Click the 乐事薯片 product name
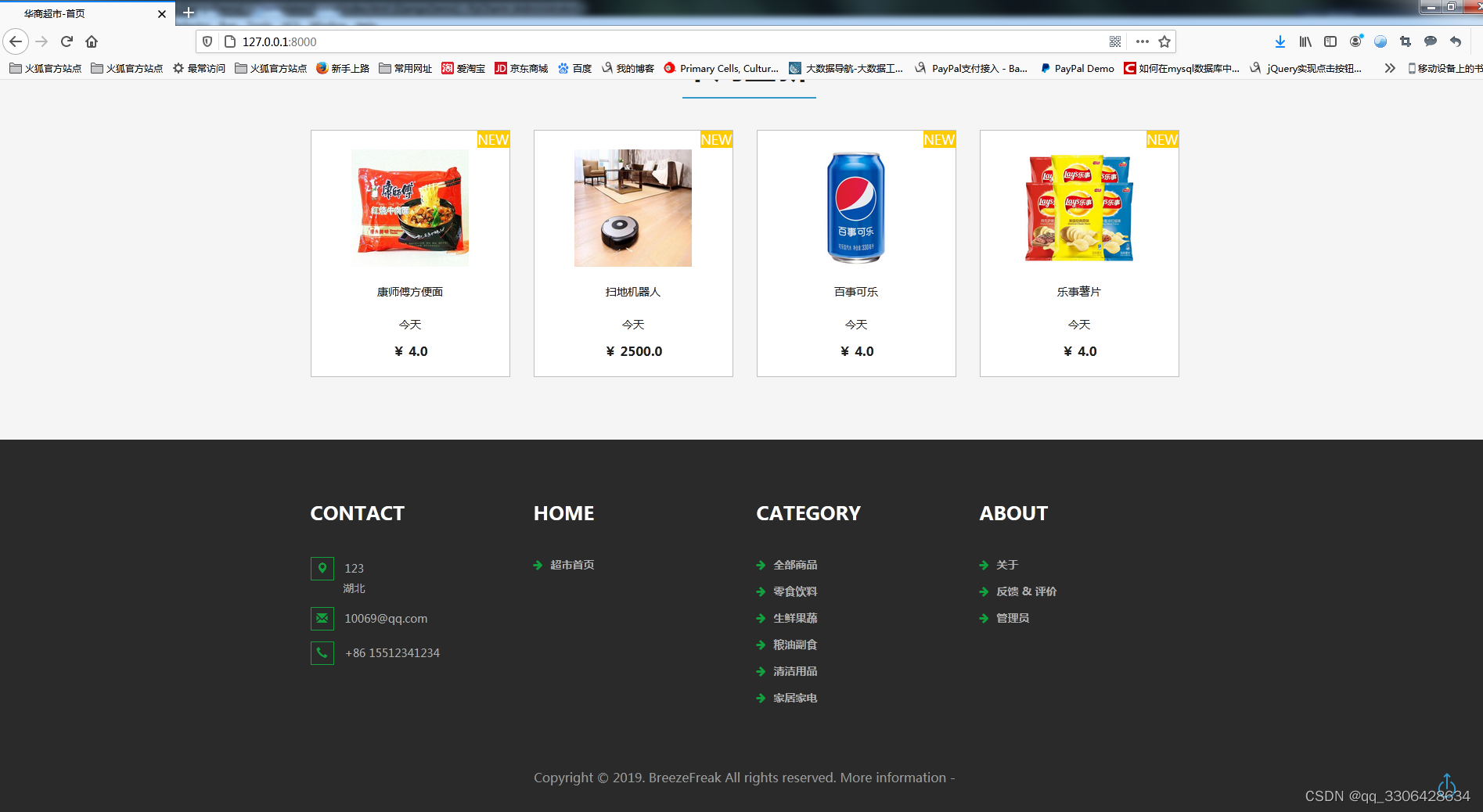The width and height of the screenshot is (1483, 812). pos(1079,292)
